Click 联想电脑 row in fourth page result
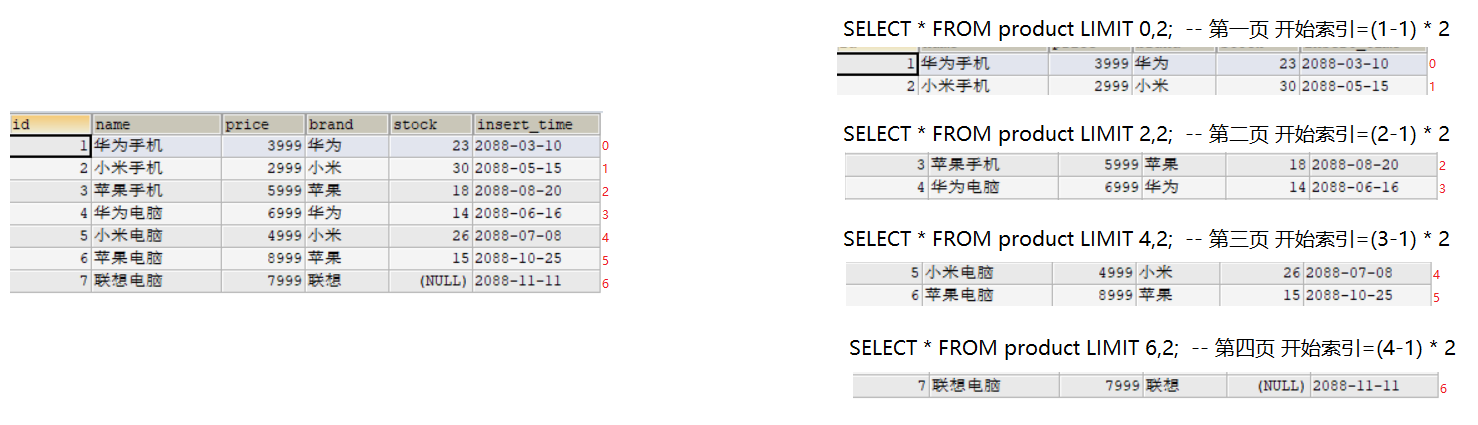This screenshot has height=425, width=1478. pos(1144,385)
